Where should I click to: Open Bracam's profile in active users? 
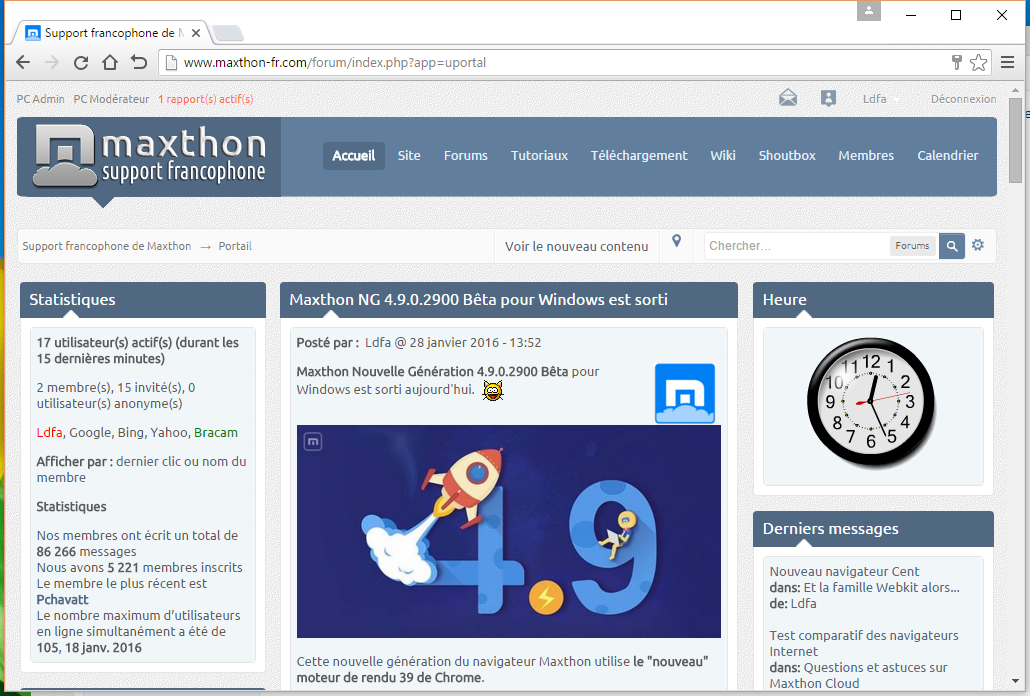215,433
